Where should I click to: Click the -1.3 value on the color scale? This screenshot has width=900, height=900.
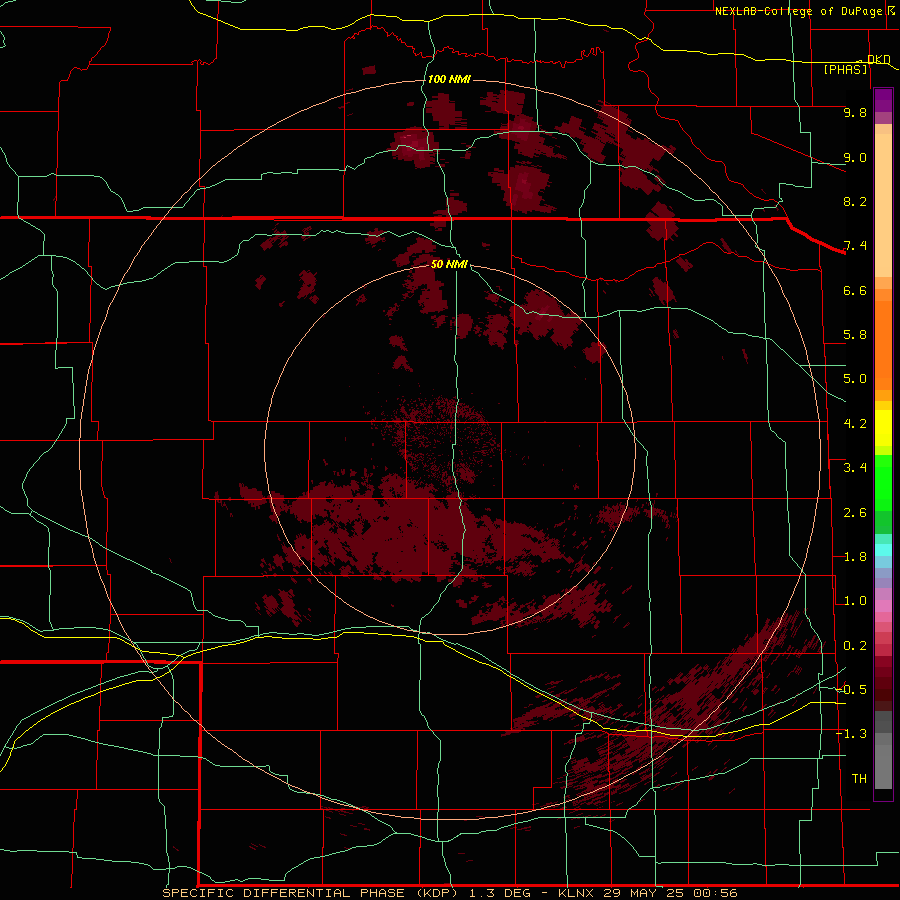pos(851,734)
